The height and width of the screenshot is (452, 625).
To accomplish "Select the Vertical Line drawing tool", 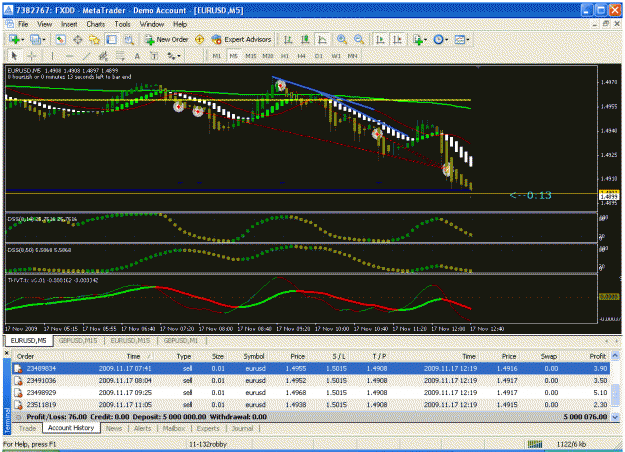I will [x=52, y=56].
